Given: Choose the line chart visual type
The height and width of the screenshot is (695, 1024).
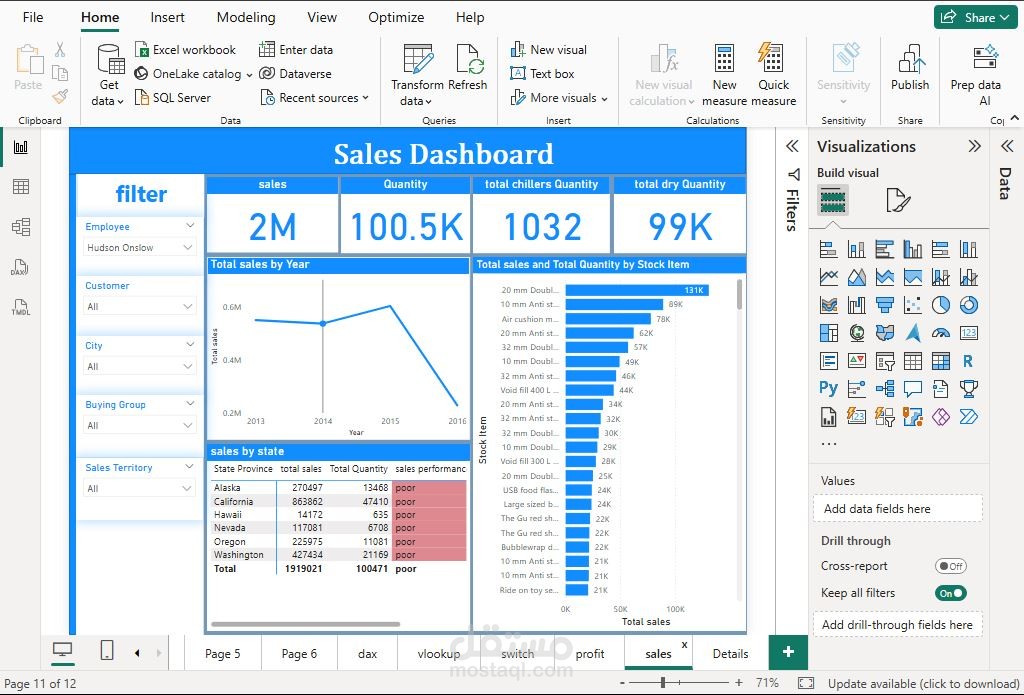Looking at the screenshot, I should tap(828, 277).
